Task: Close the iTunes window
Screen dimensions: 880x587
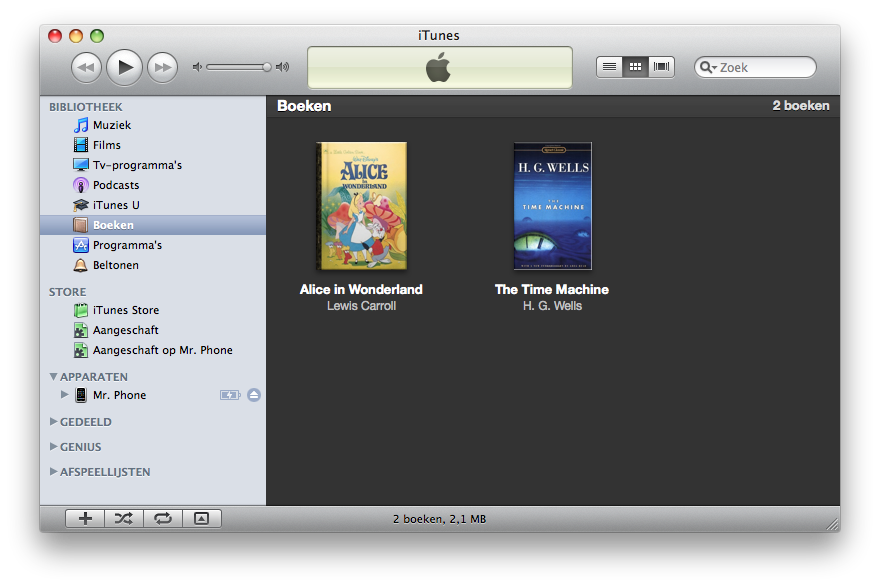Action: (55, 36)
